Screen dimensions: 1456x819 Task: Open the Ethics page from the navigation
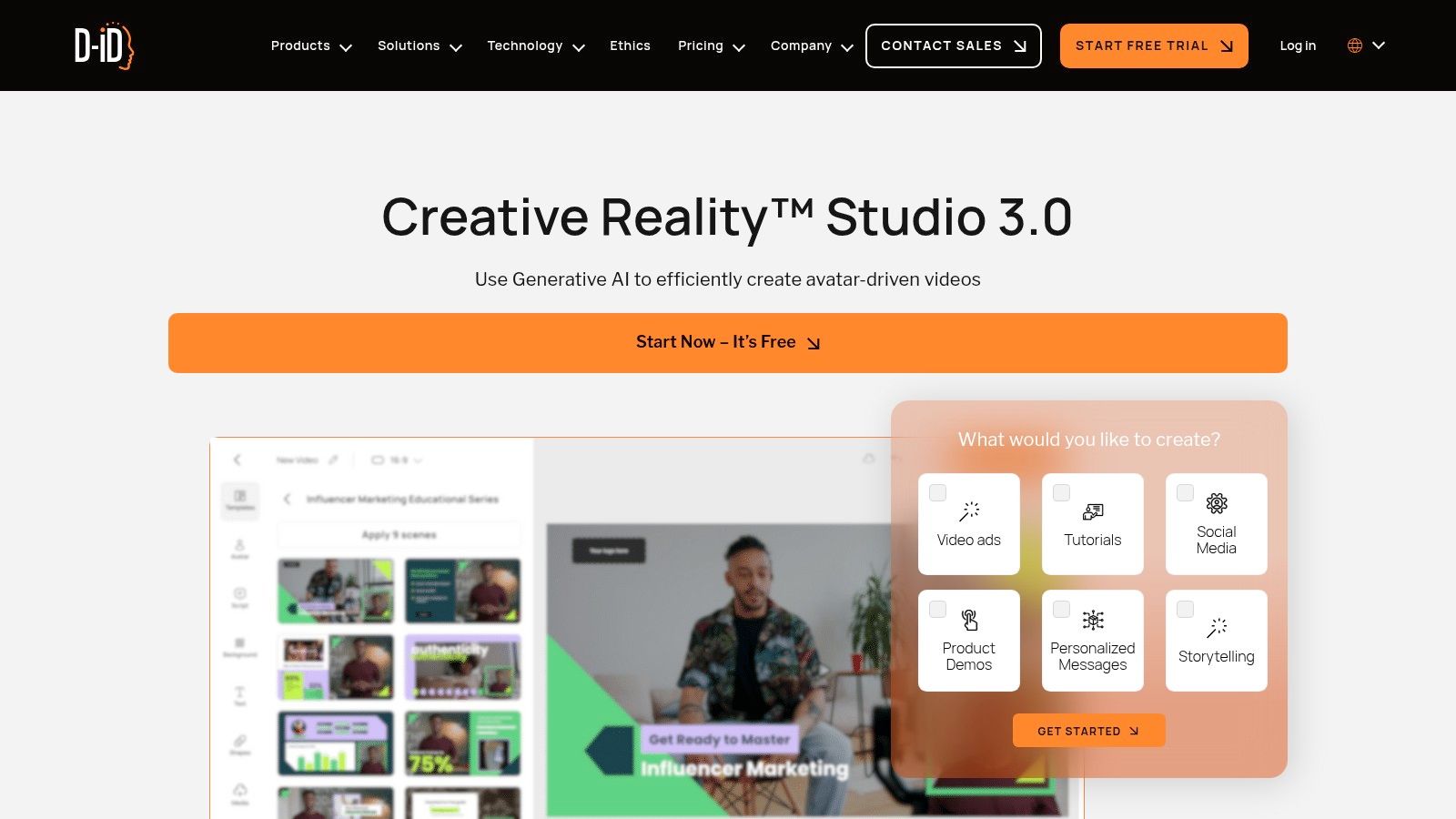coord(630,45)
